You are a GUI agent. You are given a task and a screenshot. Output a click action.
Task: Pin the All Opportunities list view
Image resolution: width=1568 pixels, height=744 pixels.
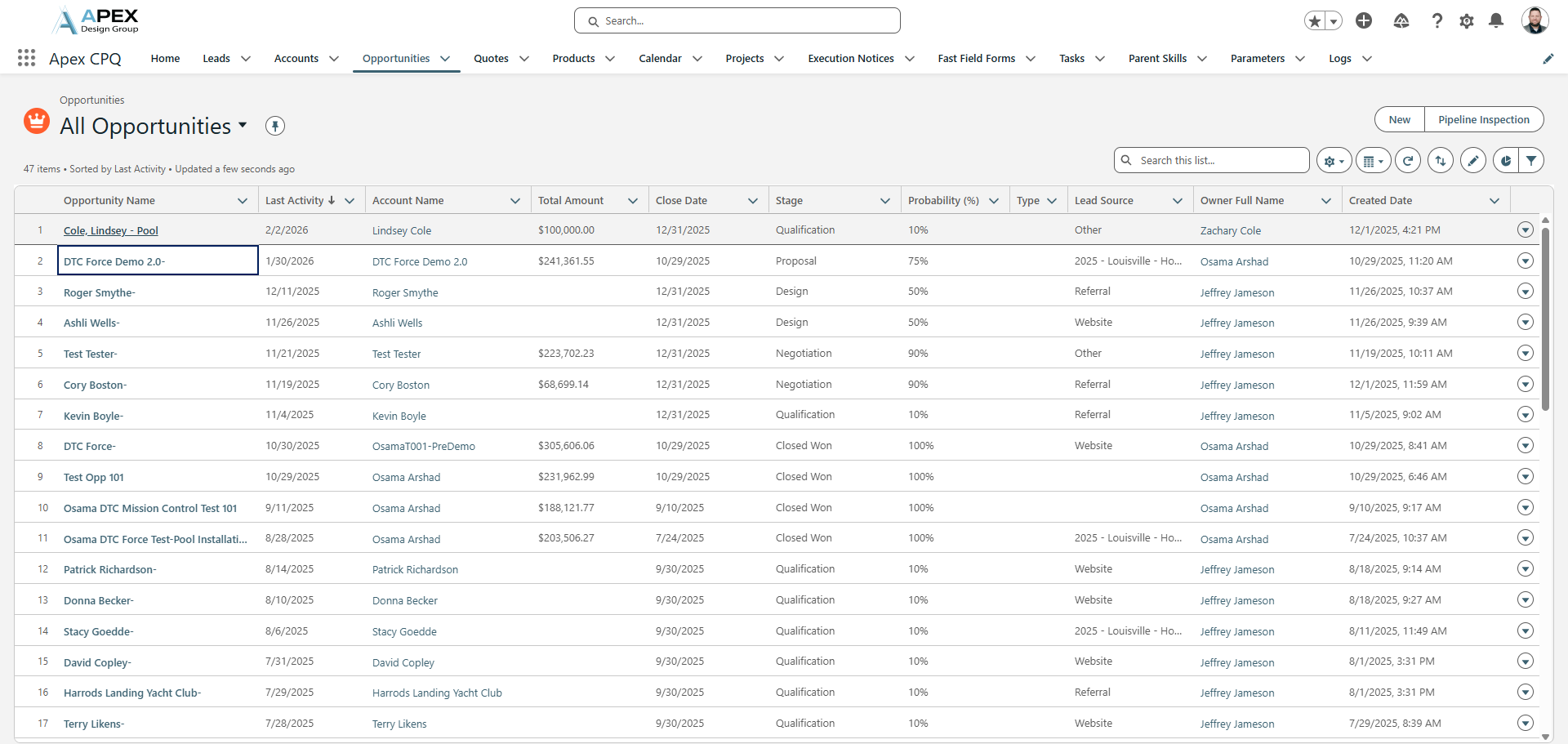275,126
